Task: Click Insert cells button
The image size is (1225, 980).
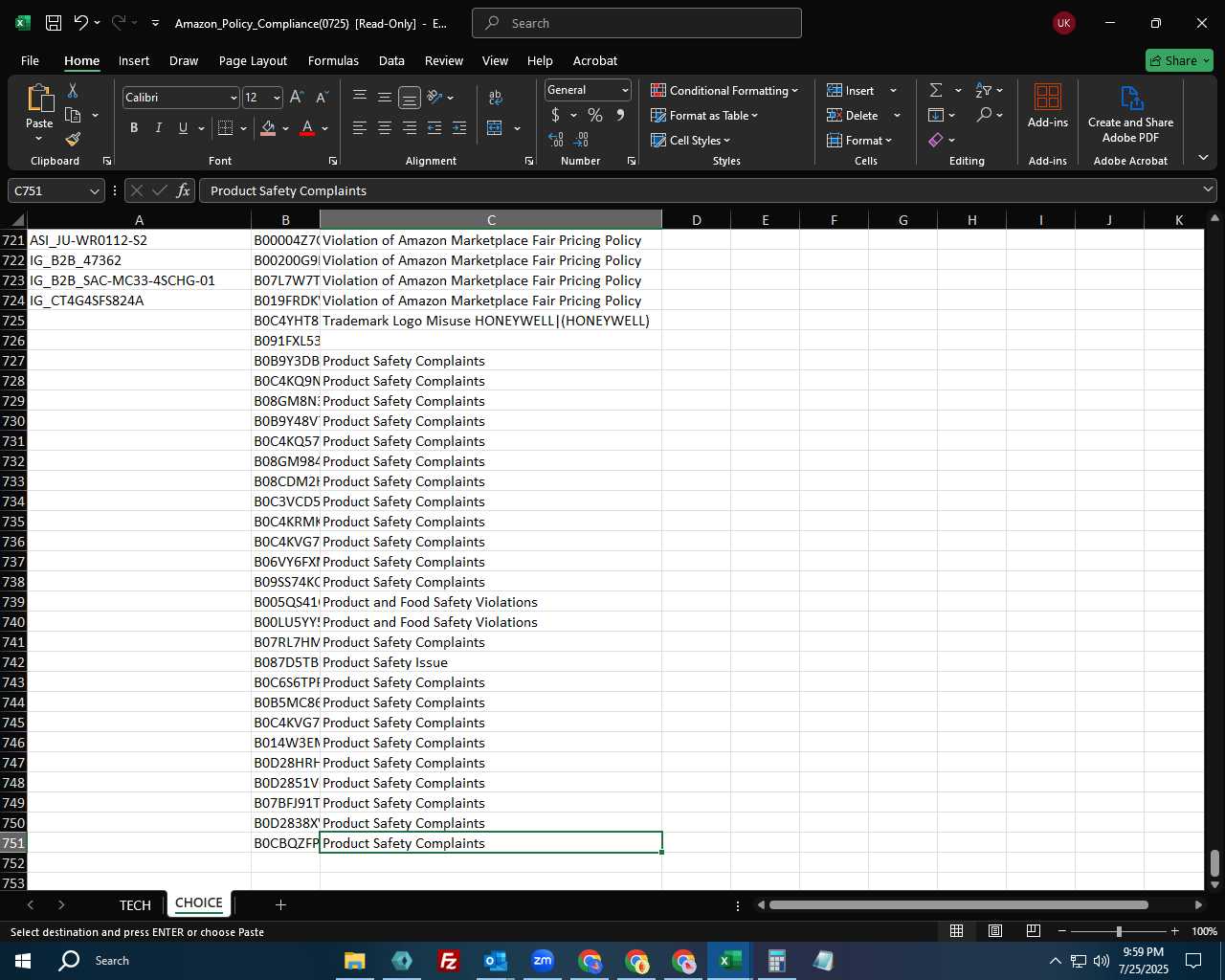Action: [x=851, y=90]
